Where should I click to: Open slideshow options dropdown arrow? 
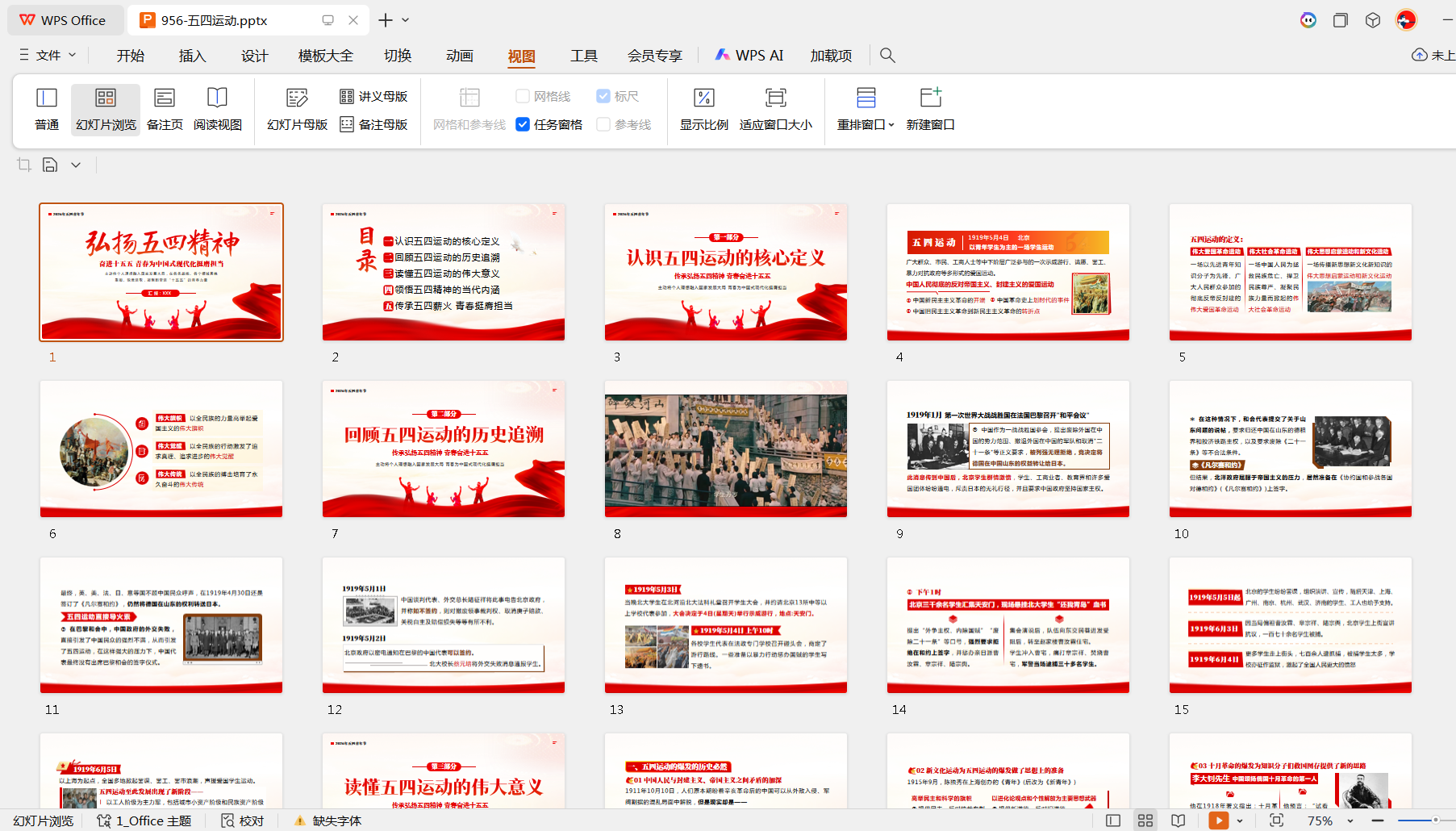1240,821
